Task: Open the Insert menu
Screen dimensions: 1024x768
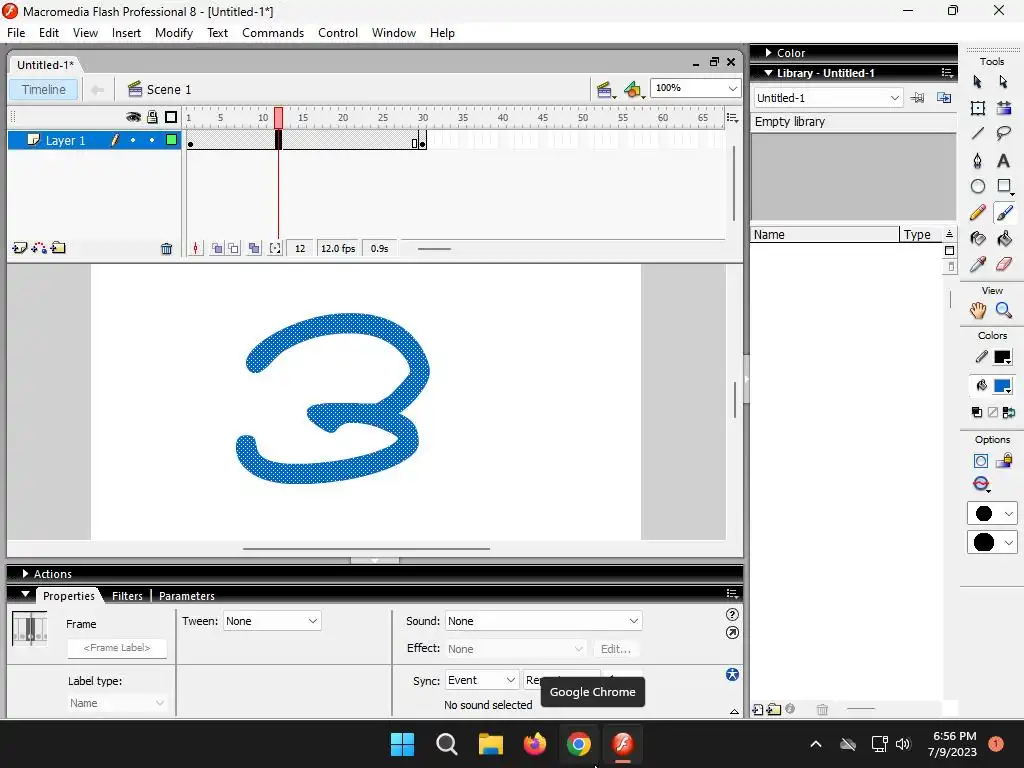Action: (126, 33)
